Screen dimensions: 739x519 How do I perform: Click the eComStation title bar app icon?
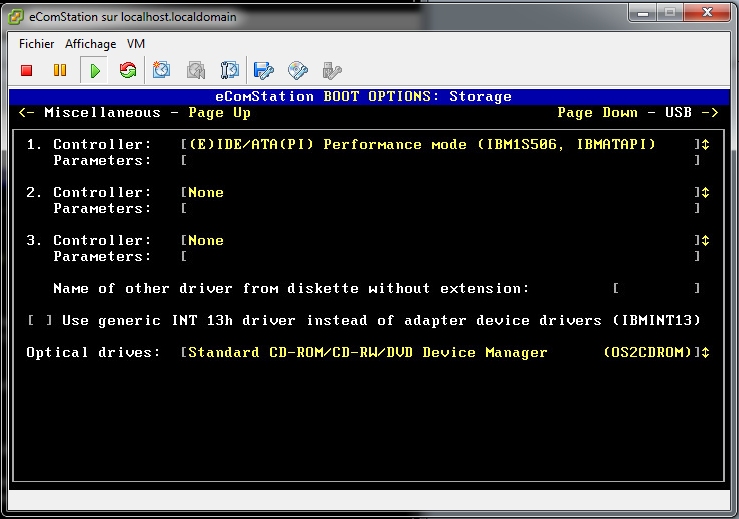(16, 17)
